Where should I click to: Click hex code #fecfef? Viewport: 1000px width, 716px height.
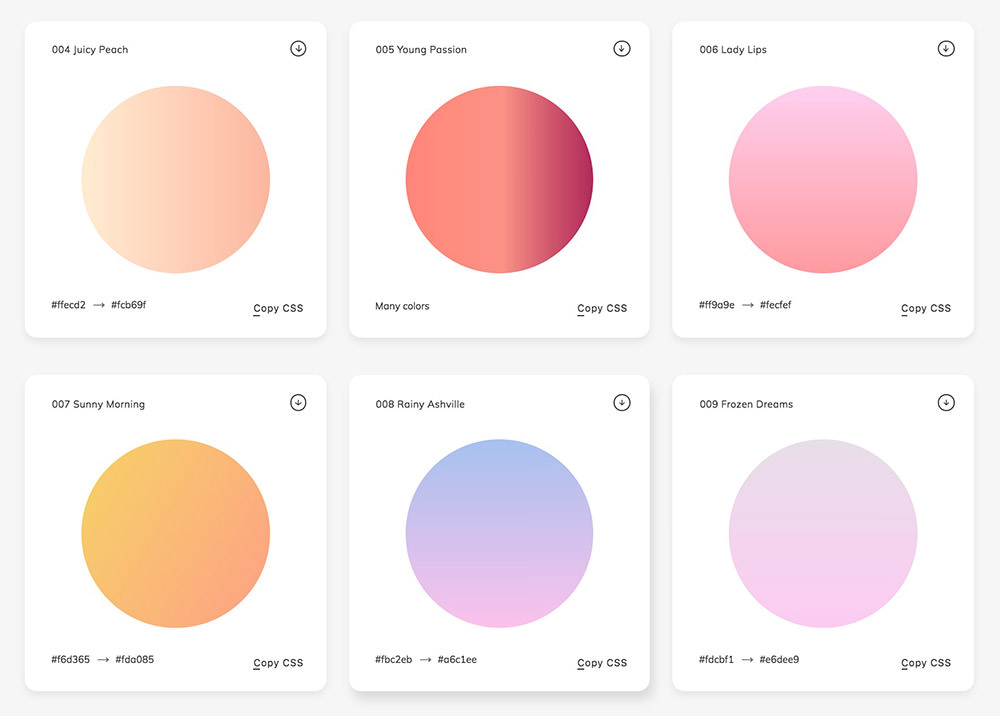click(x=776, y=305)
